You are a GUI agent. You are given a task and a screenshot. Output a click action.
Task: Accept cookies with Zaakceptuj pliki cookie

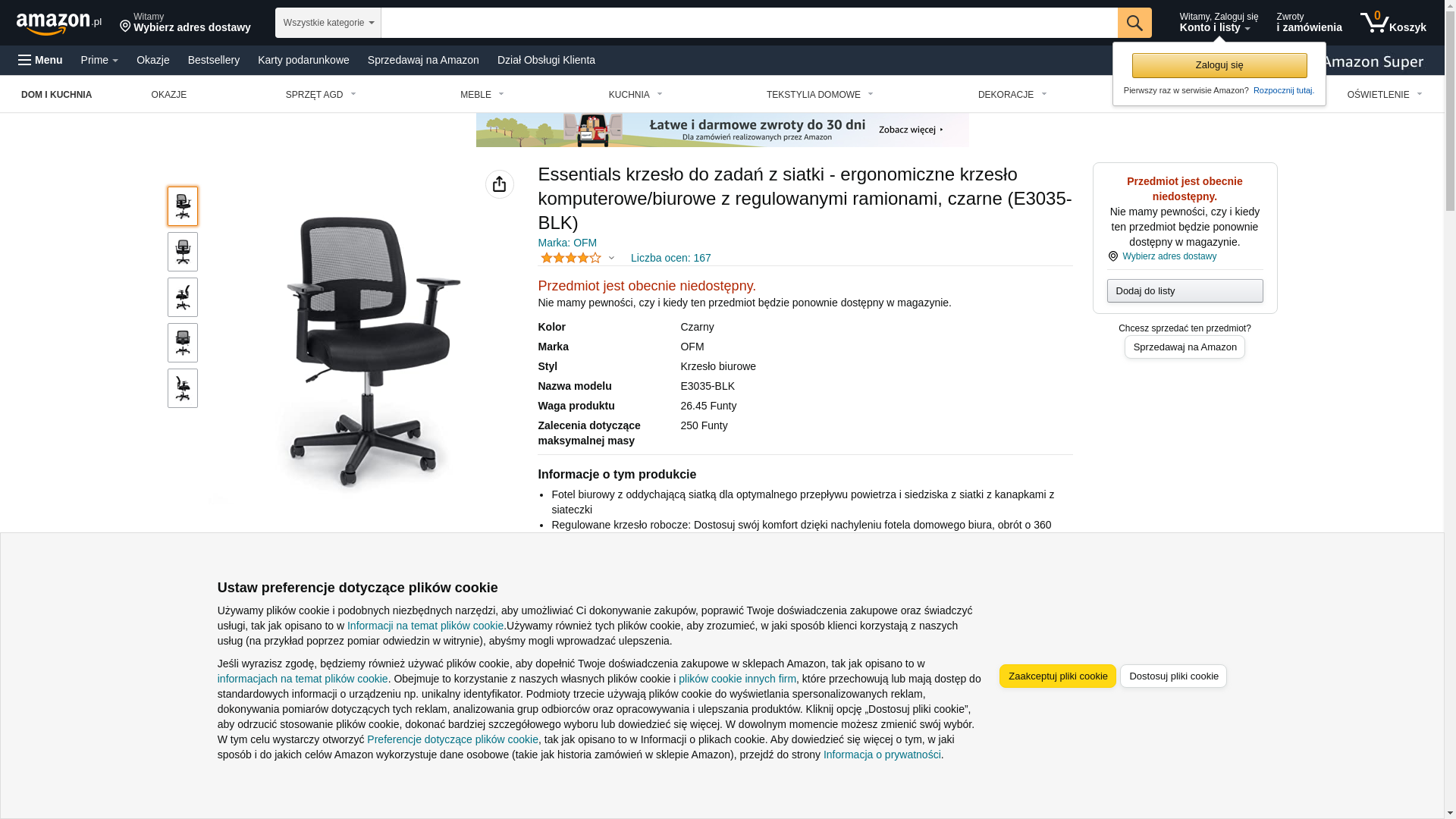click(1058, 676)
